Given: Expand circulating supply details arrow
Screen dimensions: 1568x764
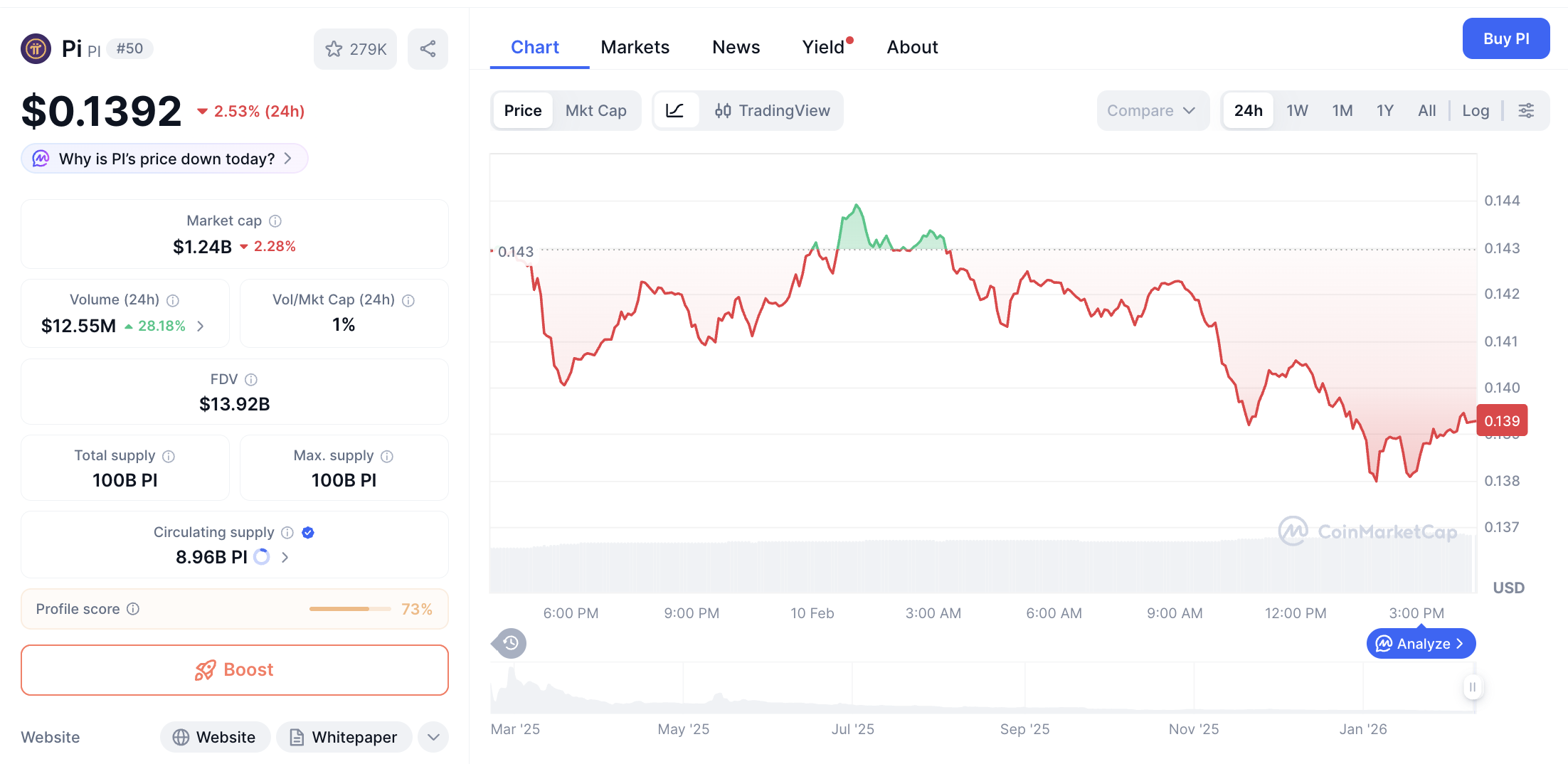Looking at the screenshot, I should pos(285,557).
